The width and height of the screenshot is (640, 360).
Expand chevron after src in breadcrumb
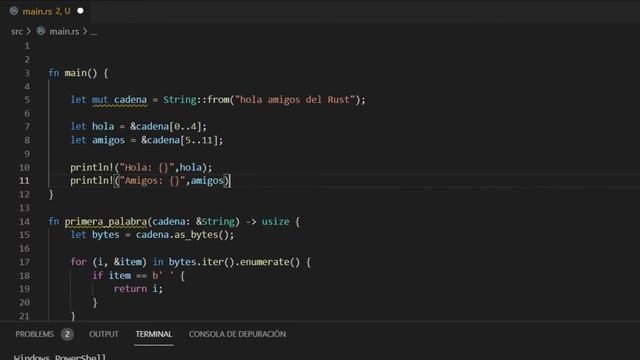(29, 31)
